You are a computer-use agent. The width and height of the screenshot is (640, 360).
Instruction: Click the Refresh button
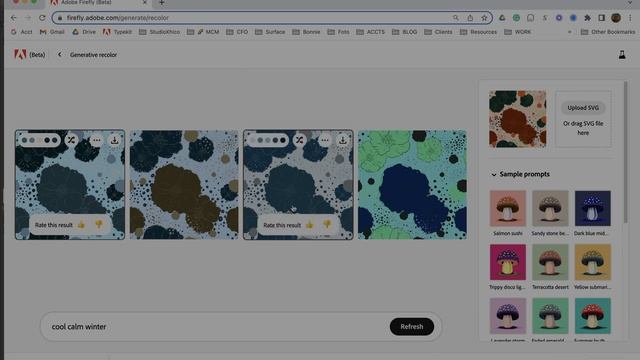pos(411,327)
